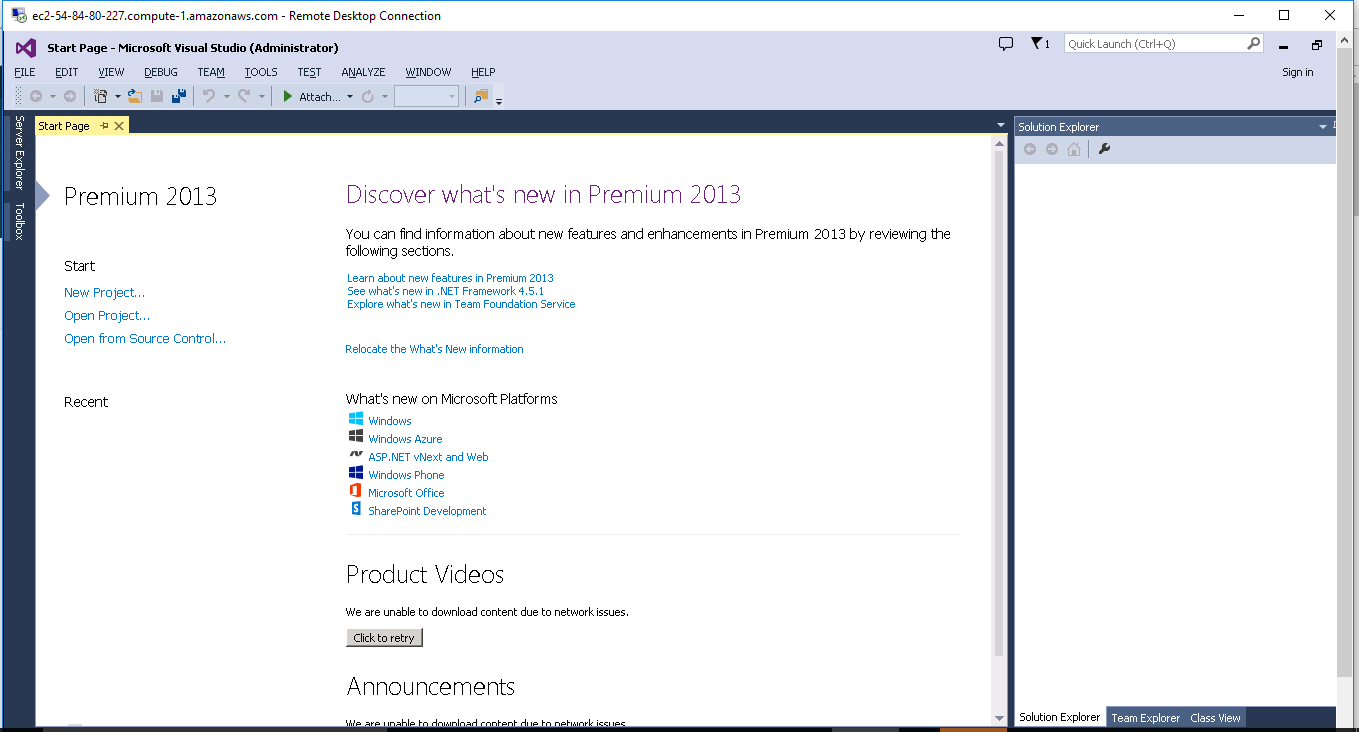1359x732 pixels.
Task: Open the TOOLS menu
Action: pos(261,72)
